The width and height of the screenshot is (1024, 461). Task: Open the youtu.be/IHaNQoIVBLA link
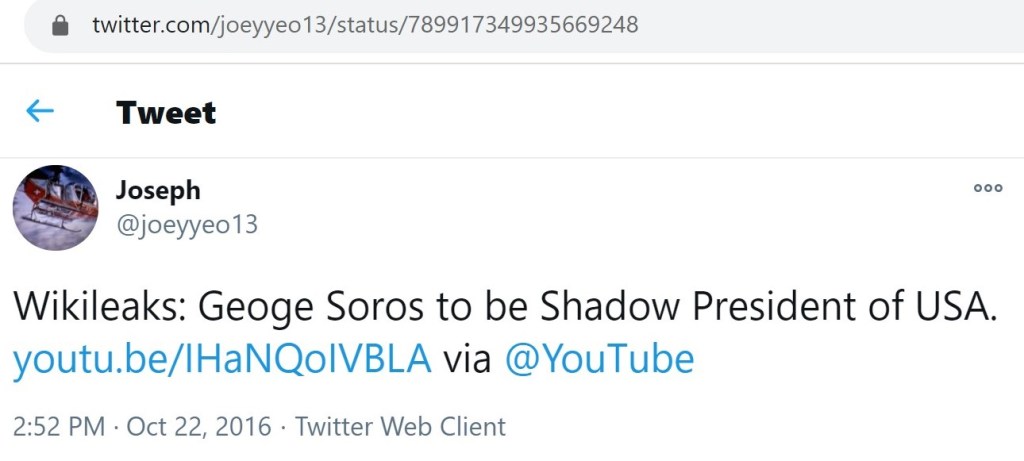pos(222,359)
